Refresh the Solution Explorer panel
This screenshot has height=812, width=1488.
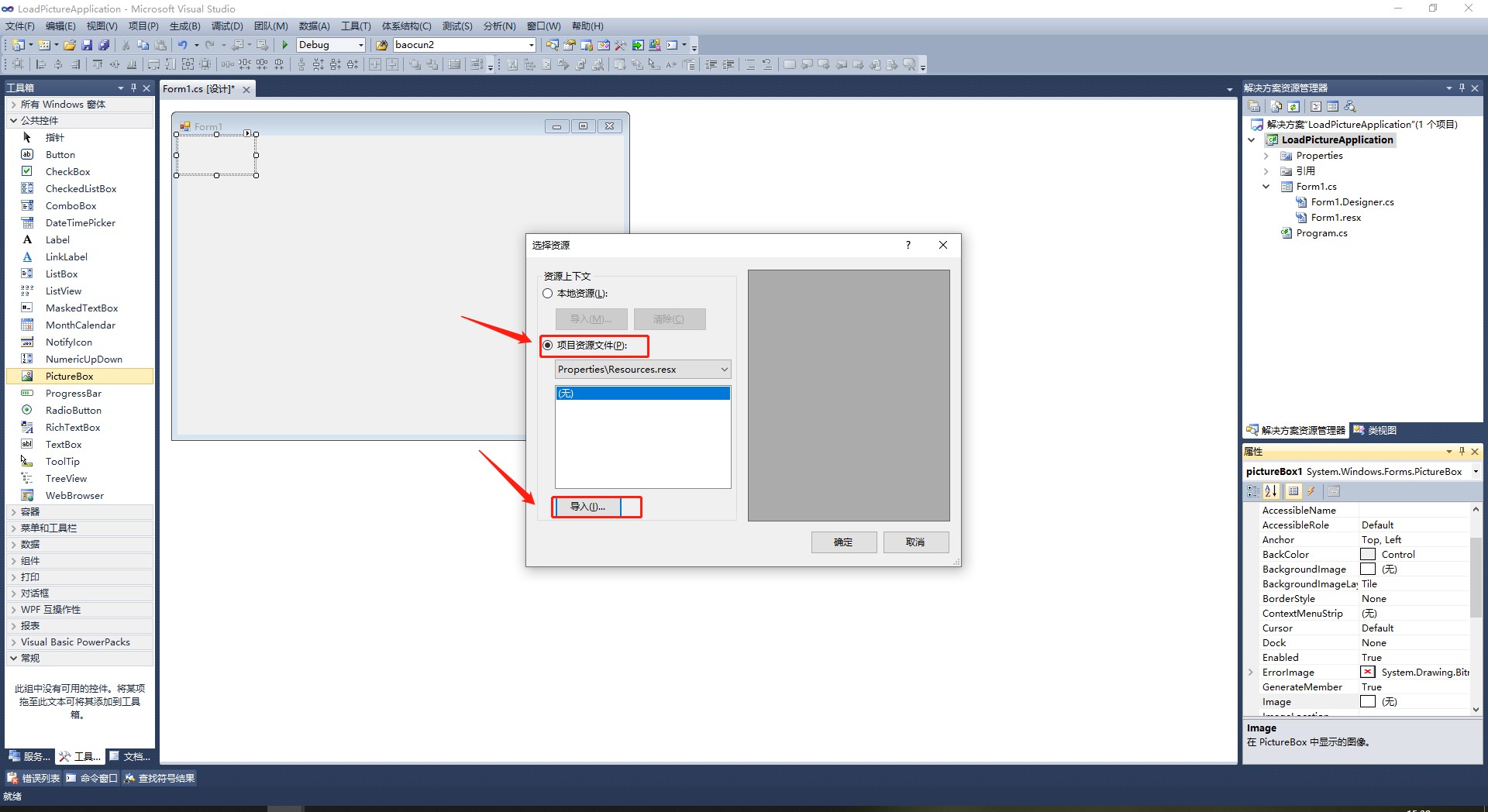click(x=1294, y=106)
